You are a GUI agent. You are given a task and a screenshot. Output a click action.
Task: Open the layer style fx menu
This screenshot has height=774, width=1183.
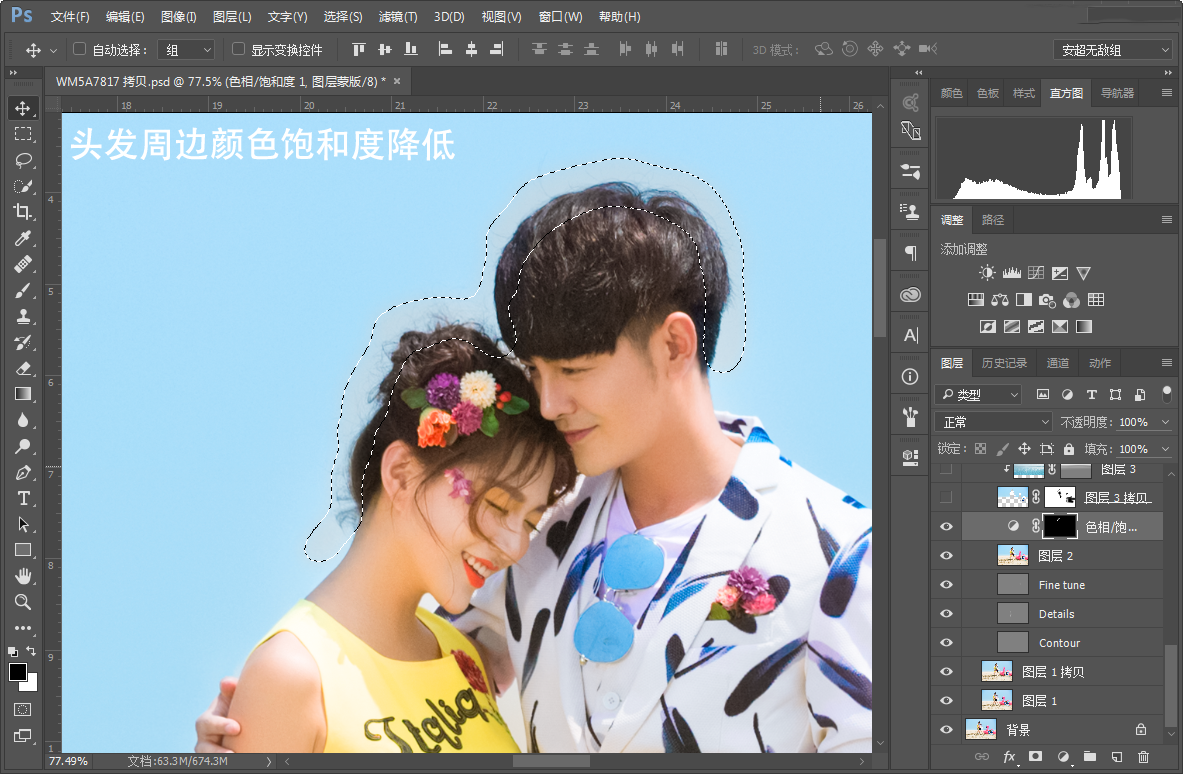pos(1009,757)
